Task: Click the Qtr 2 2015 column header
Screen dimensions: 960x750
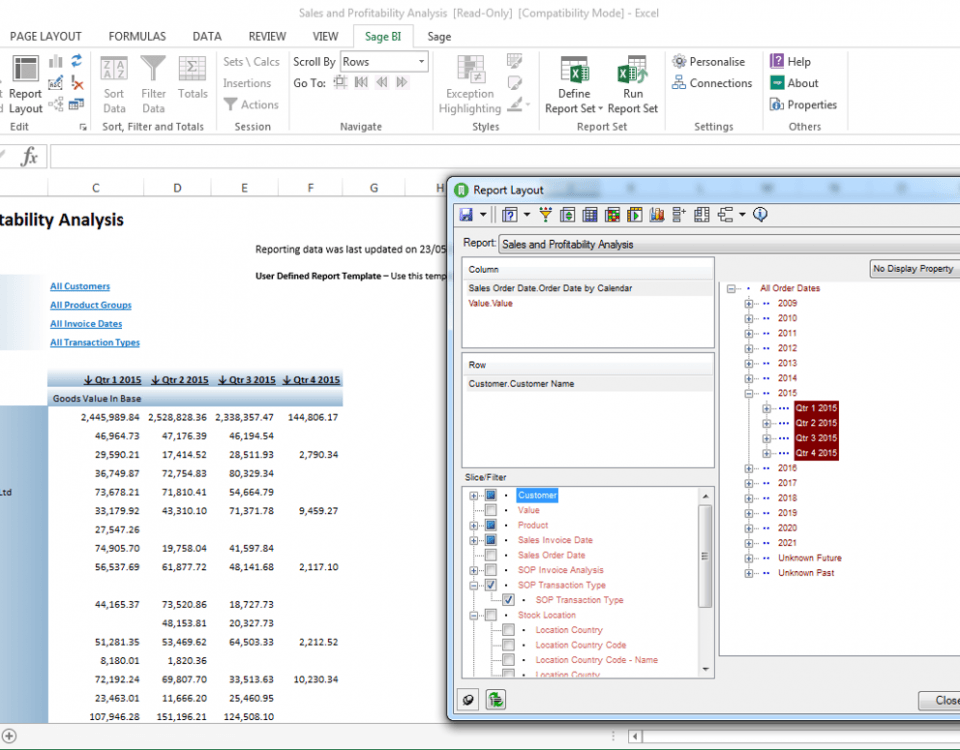Action: (x=179, y=380)
